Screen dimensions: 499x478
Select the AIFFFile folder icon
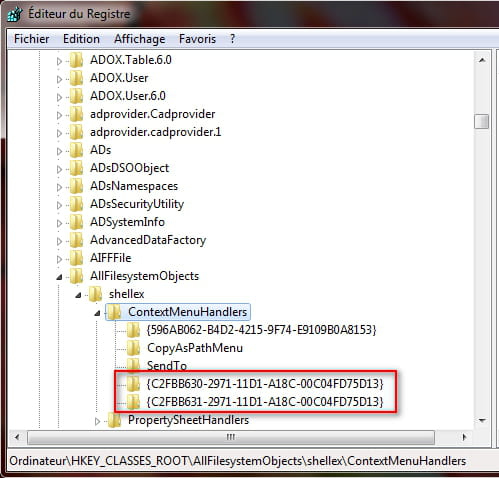[x=77, y=258]
